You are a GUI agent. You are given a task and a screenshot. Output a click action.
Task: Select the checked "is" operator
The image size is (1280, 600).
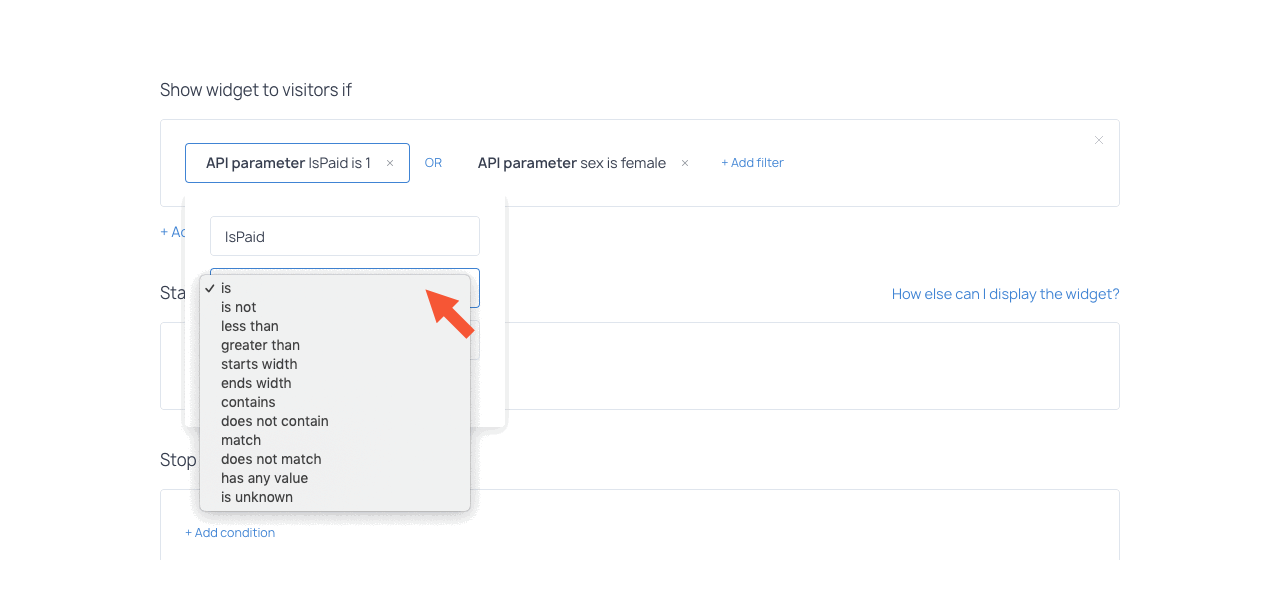pyautogui.click(x=226, y=288)
